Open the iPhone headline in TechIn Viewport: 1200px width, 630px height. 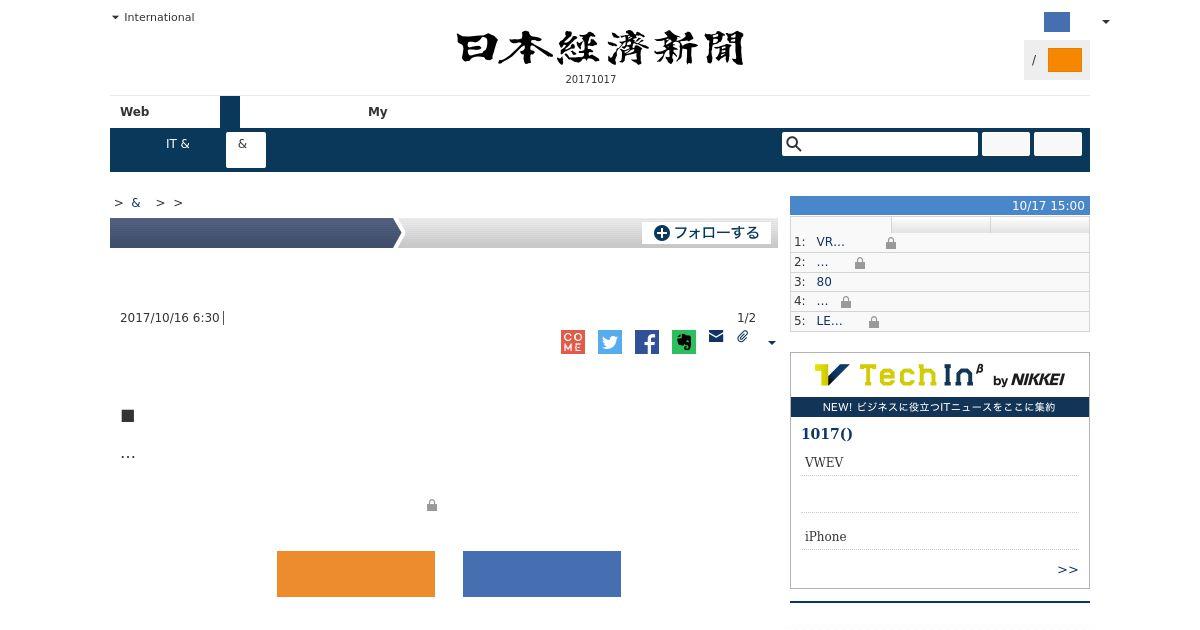coord(826,537)
